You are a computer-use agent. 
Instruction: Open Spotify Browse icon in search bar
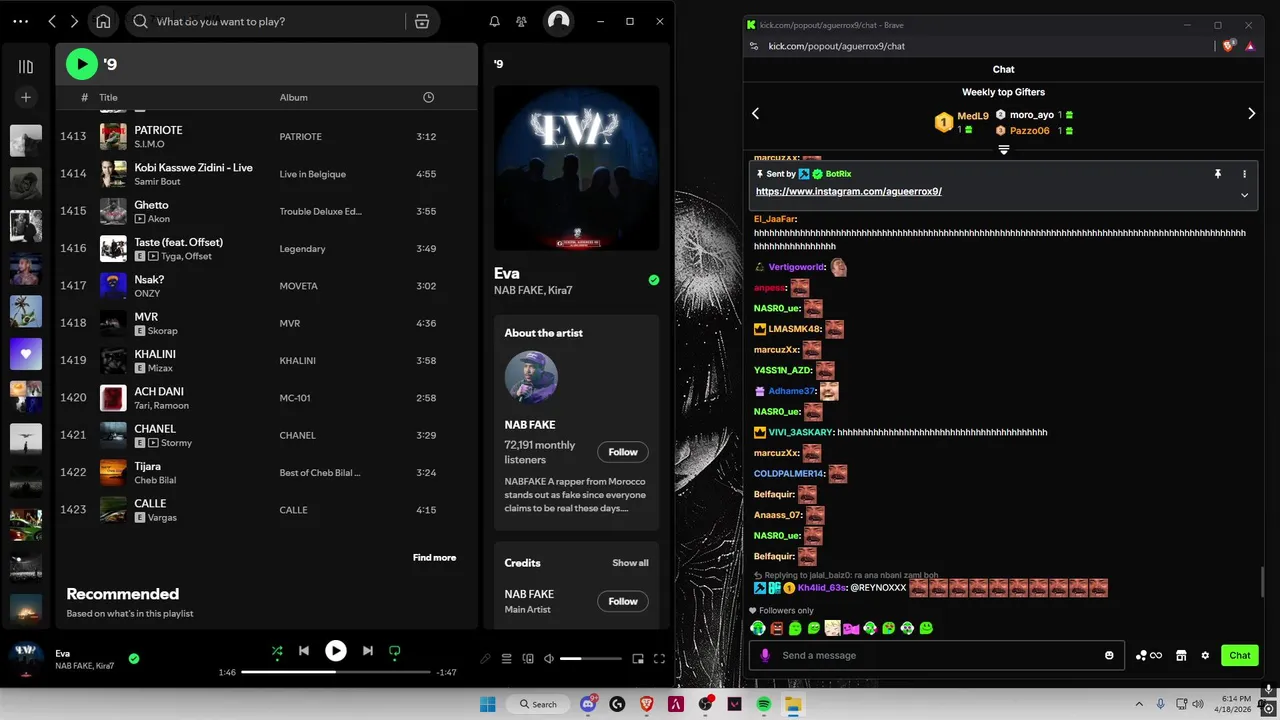(x=422, y=21)
